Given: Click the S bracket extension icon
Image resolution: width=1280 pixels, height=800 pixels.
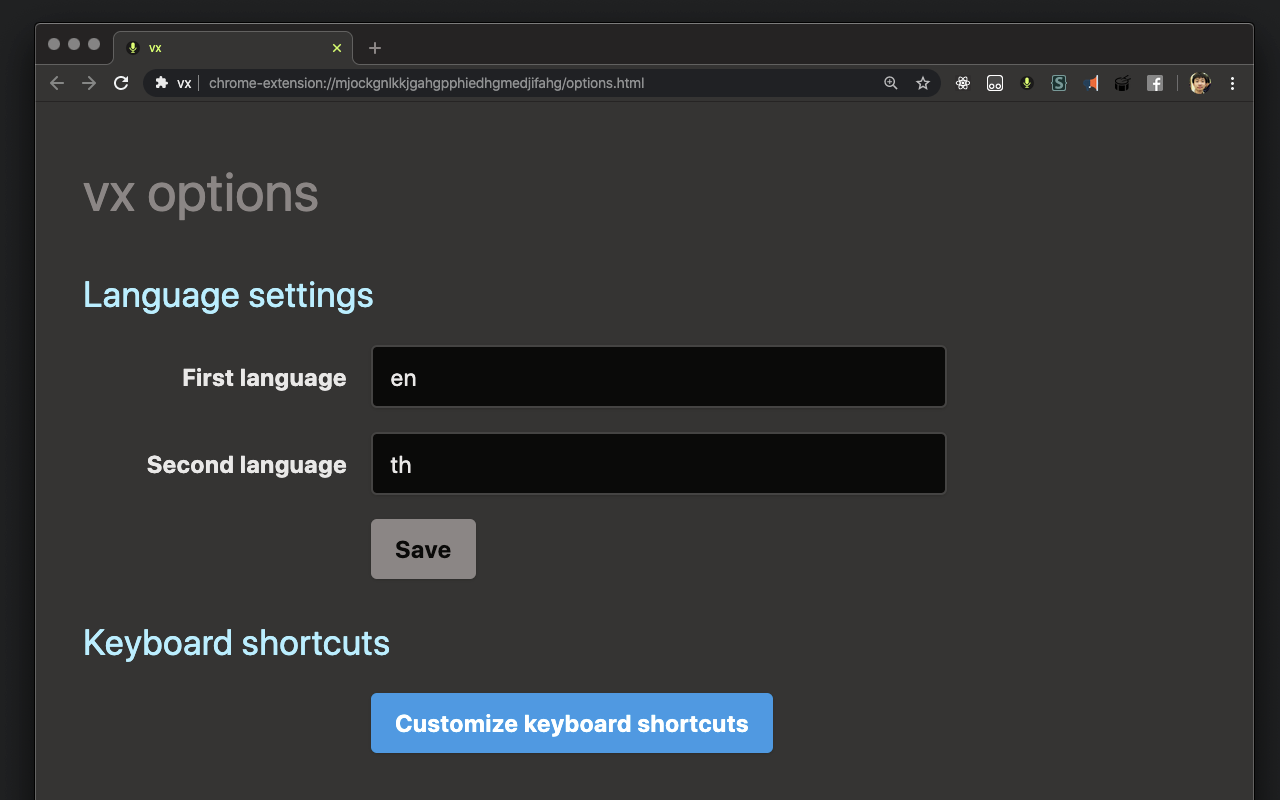Looking at the screenshot, I should [x=1059, y=83].
